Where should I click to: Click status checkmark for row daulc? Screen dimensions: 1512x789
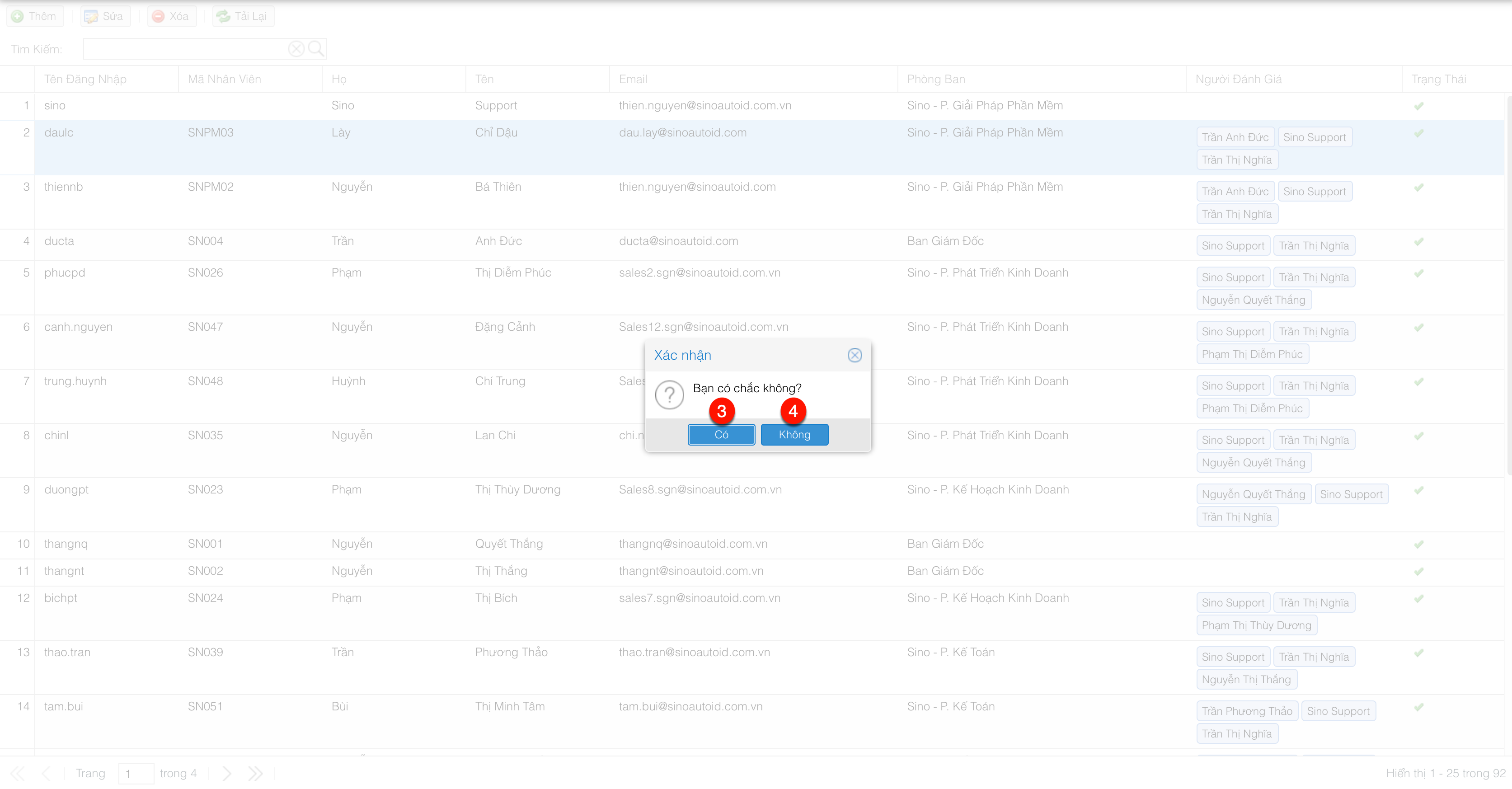(x=1418, y=133)
